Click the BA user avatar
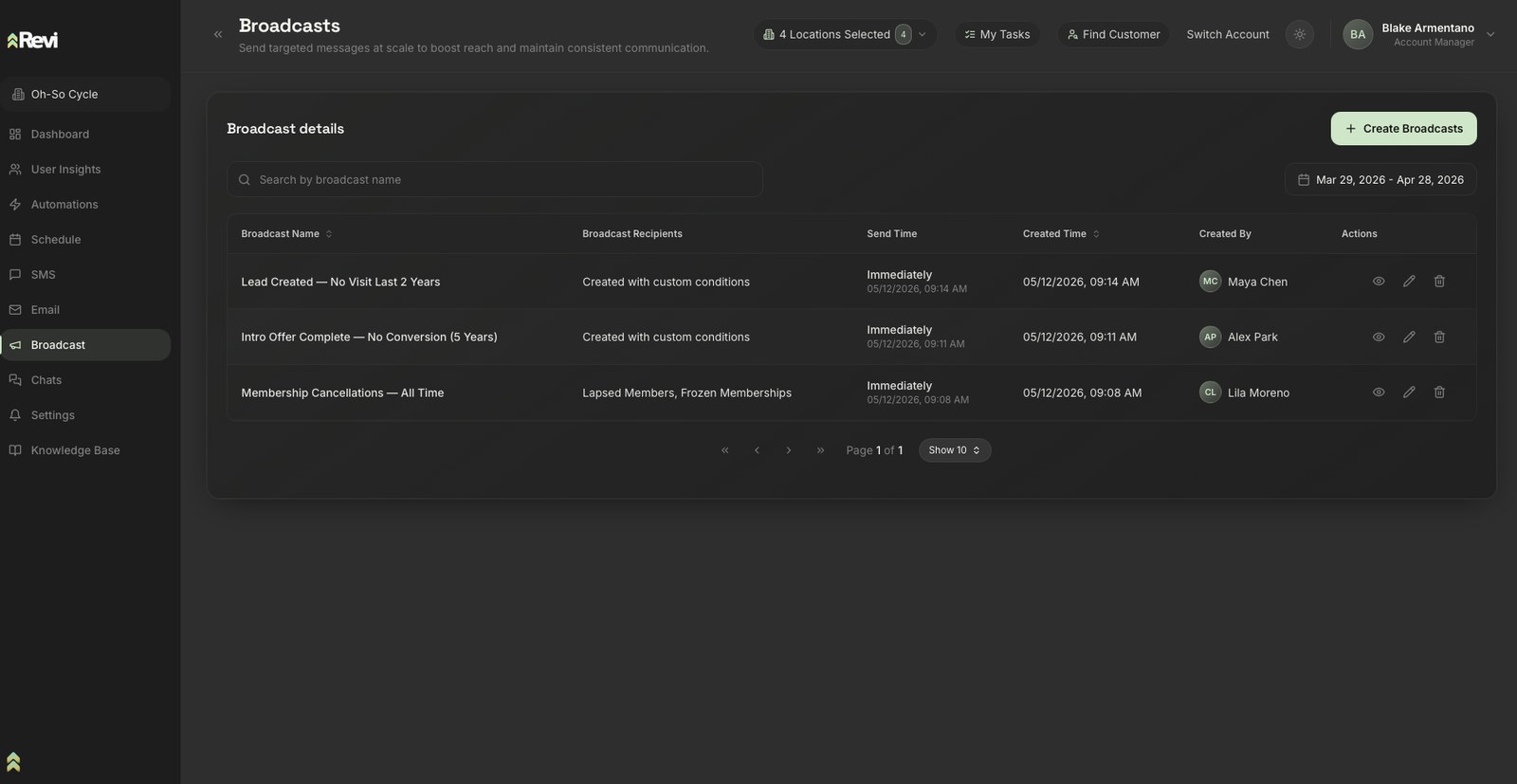The height and width of the screenshot is (784, 1517). coord(1358,34)
